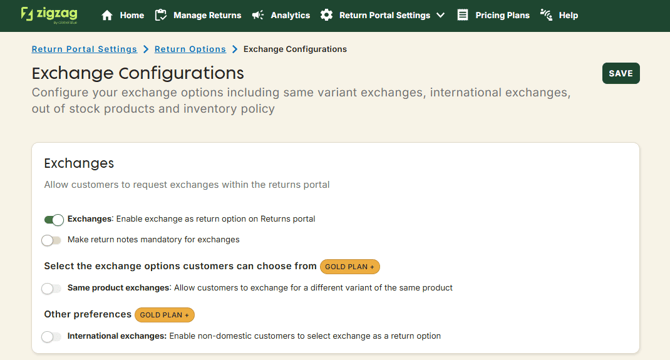Viewport: 670px width, 360px height.
Task: Click 'Enable exchange as return option on Returns portal'
Action: coord(216,219)
